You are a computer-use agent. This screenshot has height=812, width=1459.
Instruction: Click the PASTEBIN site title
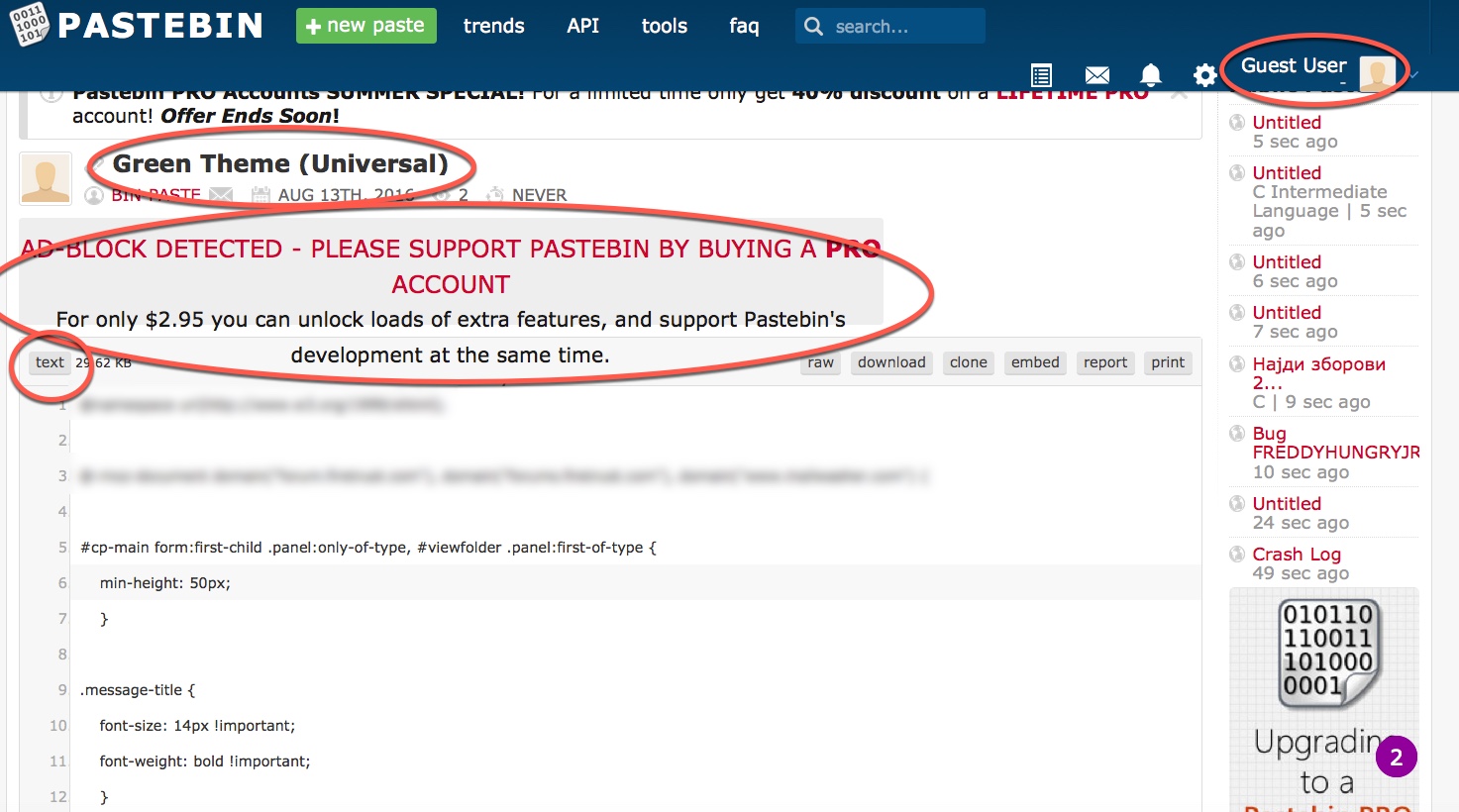[160, 26]
